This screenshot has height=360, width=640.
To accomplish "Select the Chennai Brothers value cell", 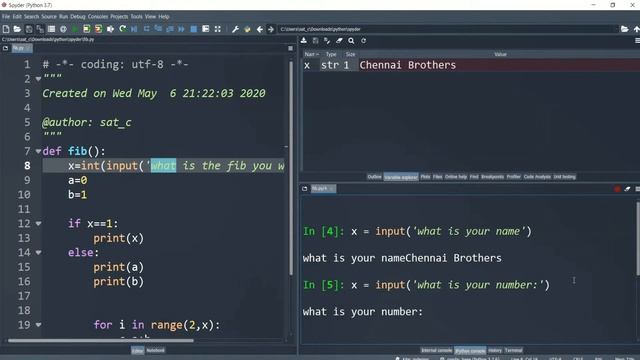I will (x=499, y=65).
